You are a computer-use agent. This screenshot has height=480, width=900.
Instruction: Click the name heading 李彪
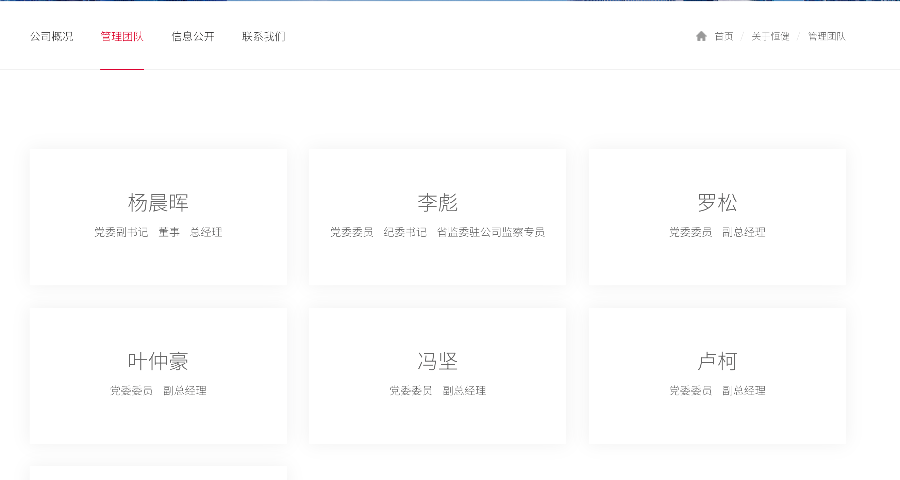click(x=437, y=203)
